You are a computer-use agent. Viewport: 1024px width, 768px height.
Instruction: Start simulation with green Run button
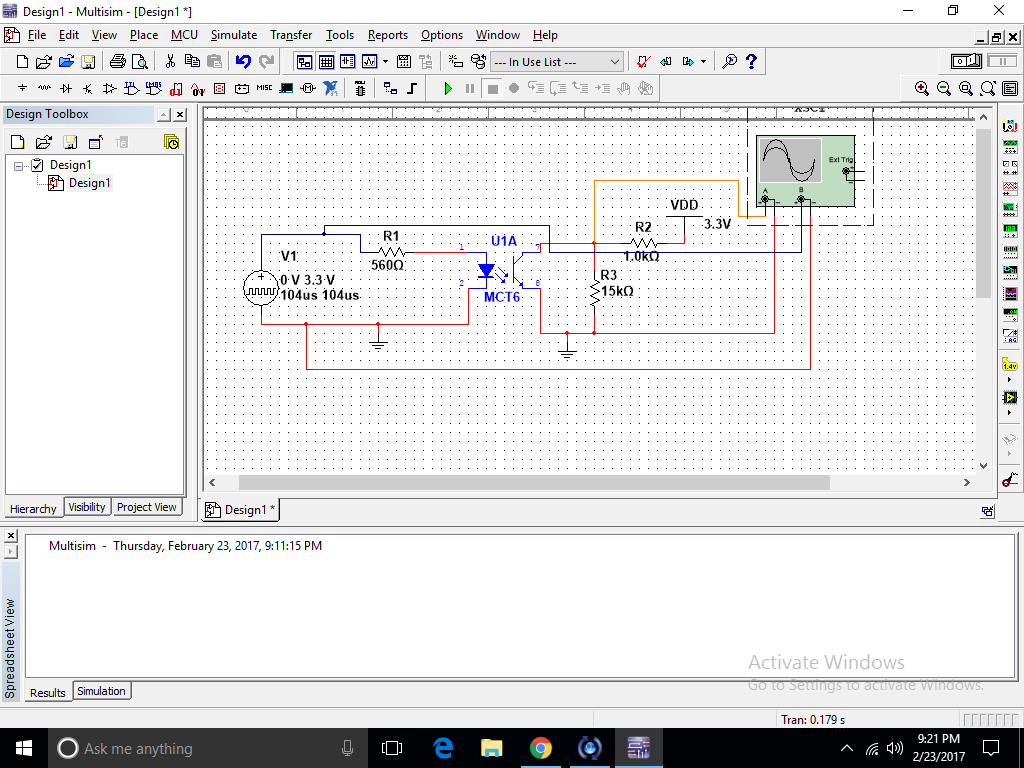[448, 88]
